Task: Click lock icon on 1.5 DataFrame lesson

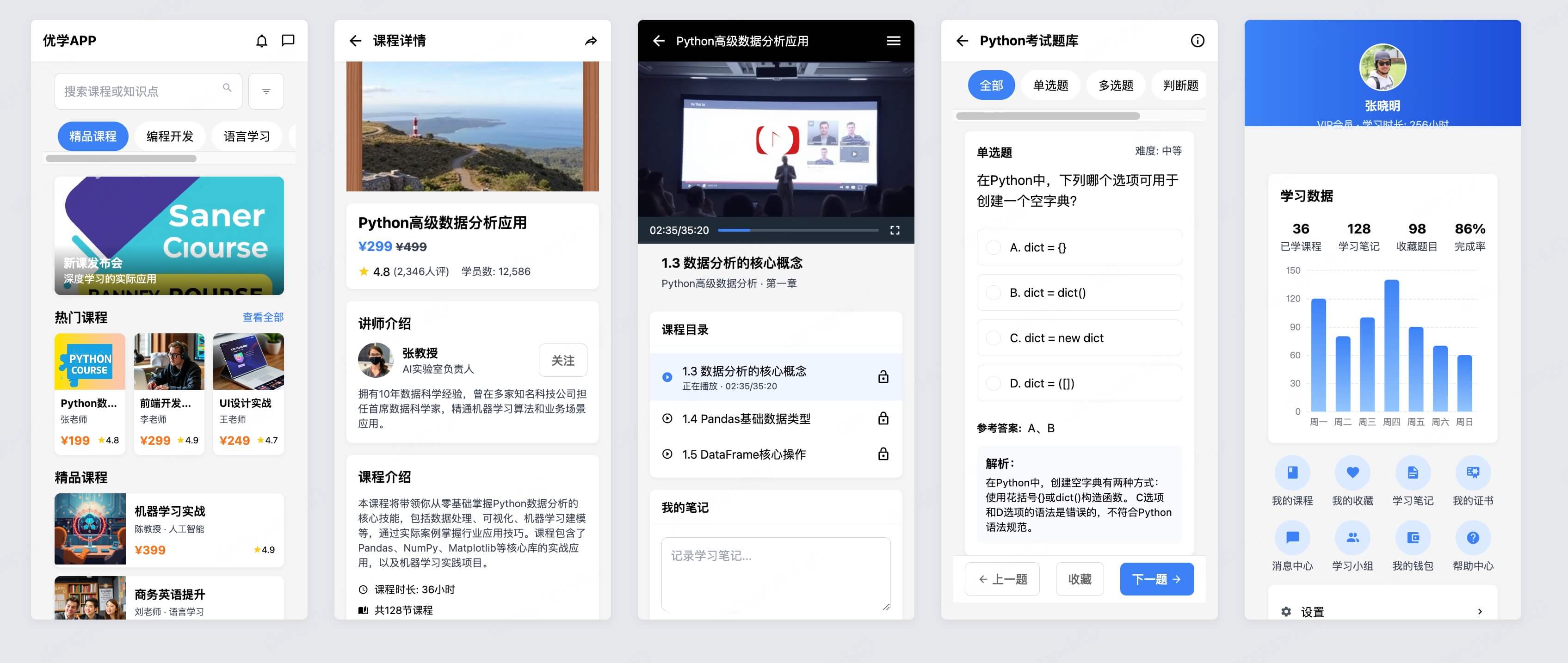Action: [x=883, y=454]
